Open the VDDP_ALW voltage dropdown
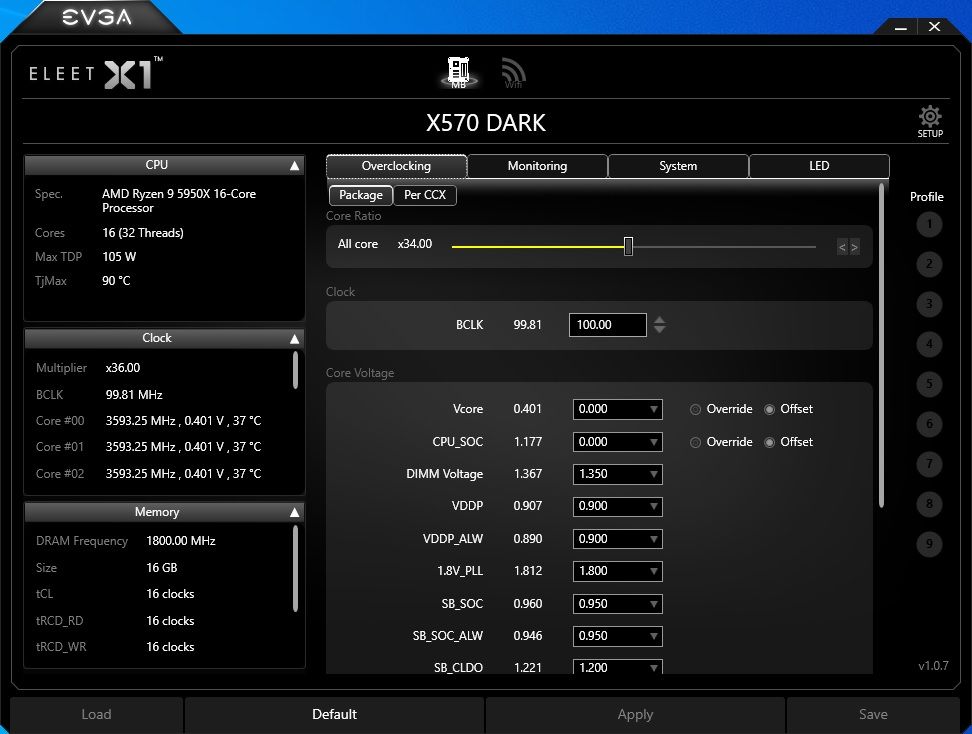 [x=617, y=539]
